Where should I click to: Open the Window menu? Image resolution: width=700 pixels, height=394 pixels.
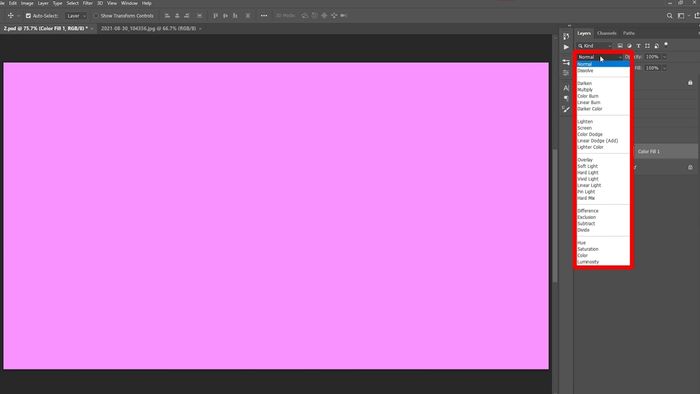pyautogui.click(x=129, y=3)
